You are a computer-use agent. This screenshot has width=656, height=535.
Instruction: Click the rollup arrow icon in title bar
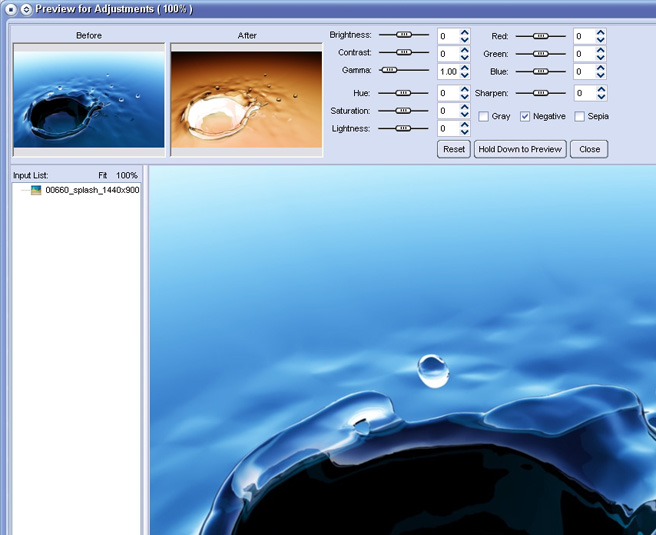[26, 9]
